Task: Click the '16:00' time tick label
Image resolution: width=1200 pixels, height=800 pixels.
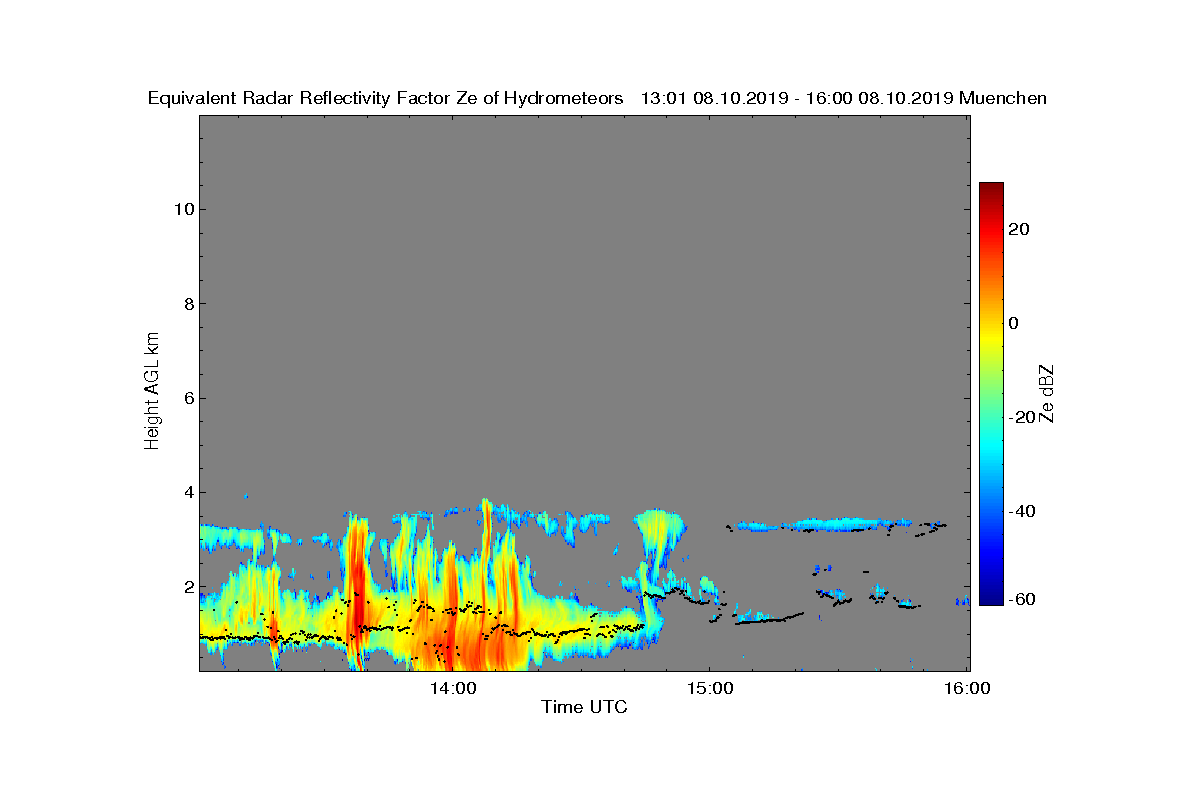Action: (967, 689)
